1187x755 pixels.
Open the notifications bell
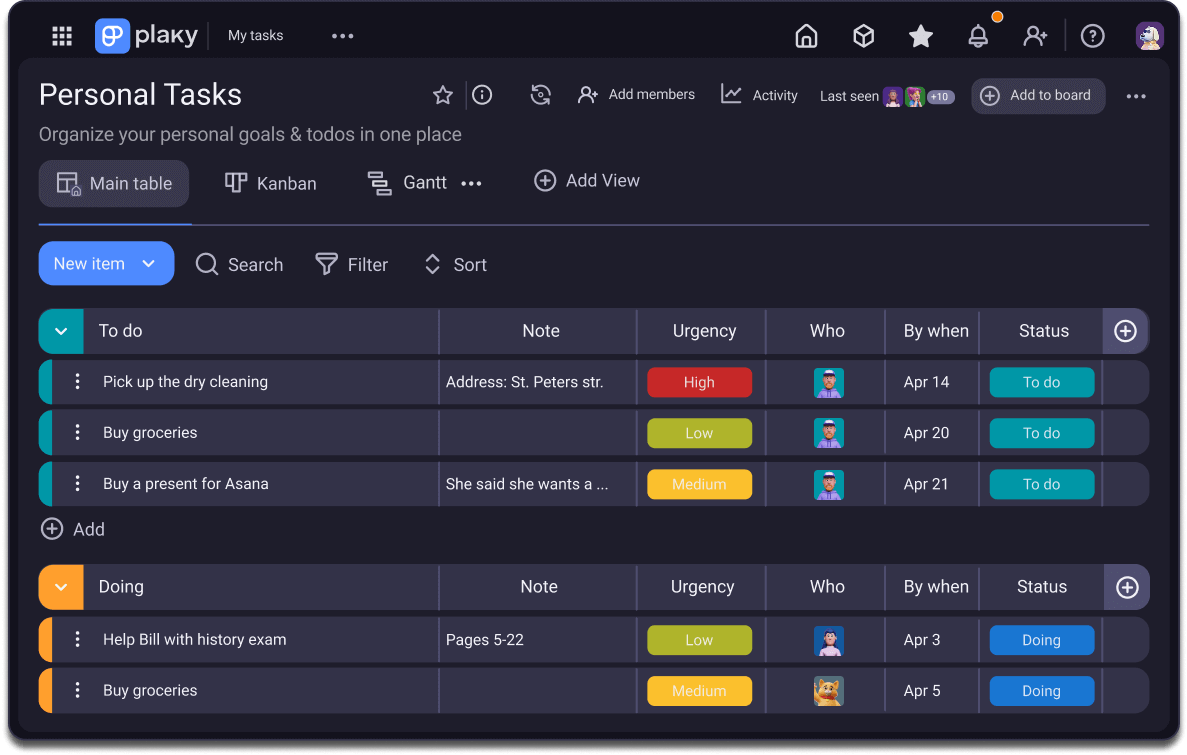978,35
